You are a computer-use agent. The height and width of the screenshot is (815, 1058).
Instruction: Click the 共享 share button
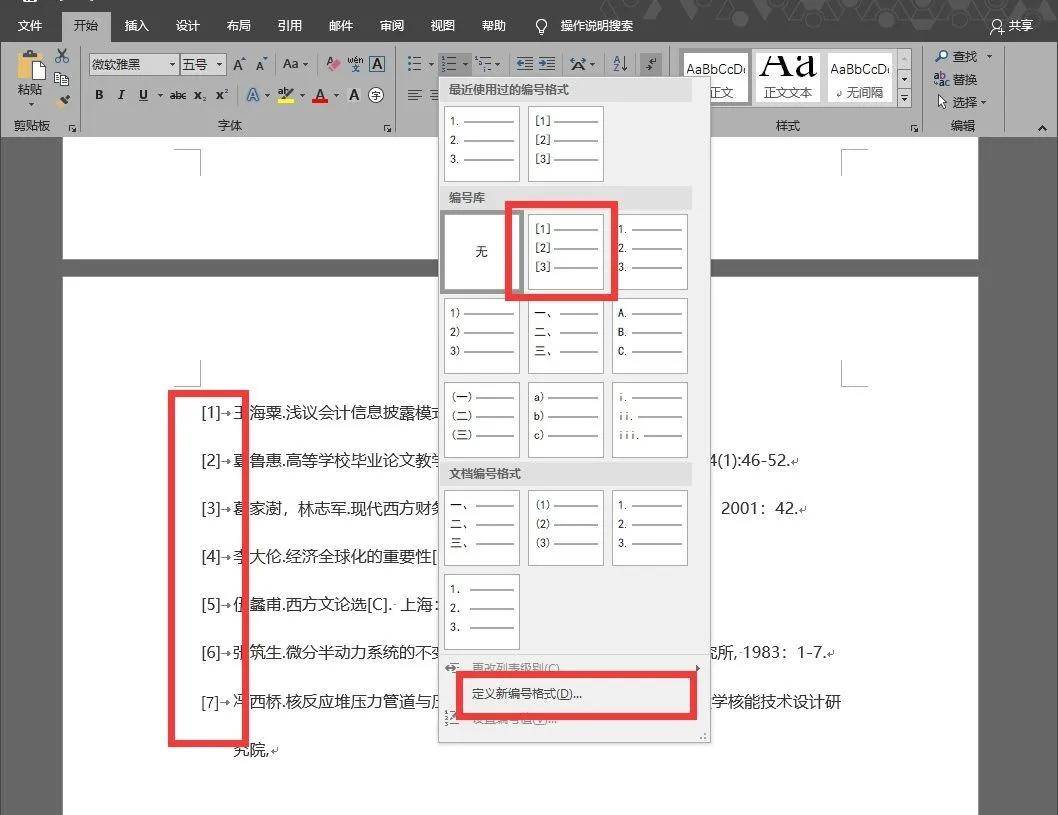point(1011,26)
